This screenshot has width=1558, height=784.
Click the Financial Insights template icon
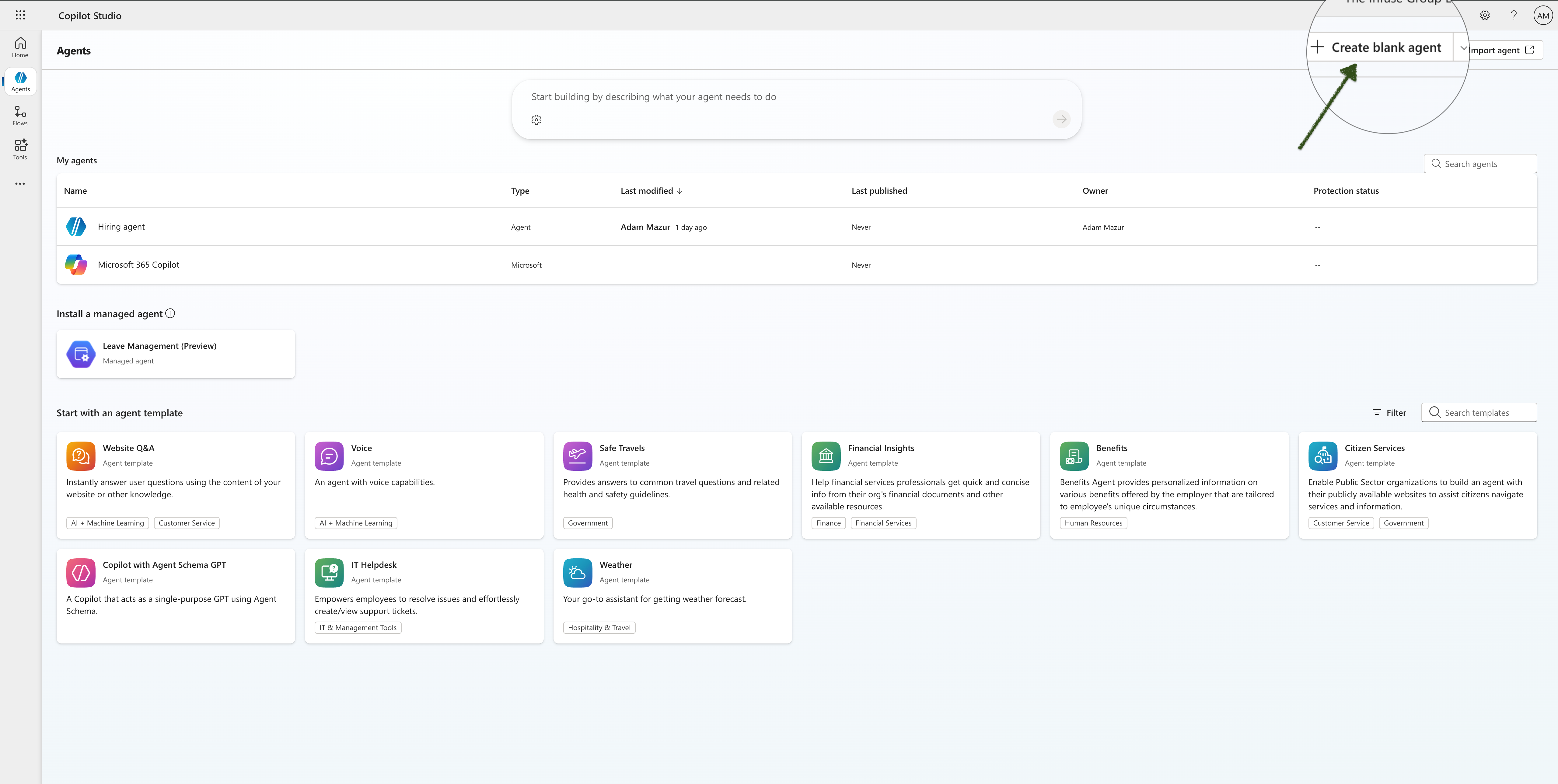coord(826,456)
